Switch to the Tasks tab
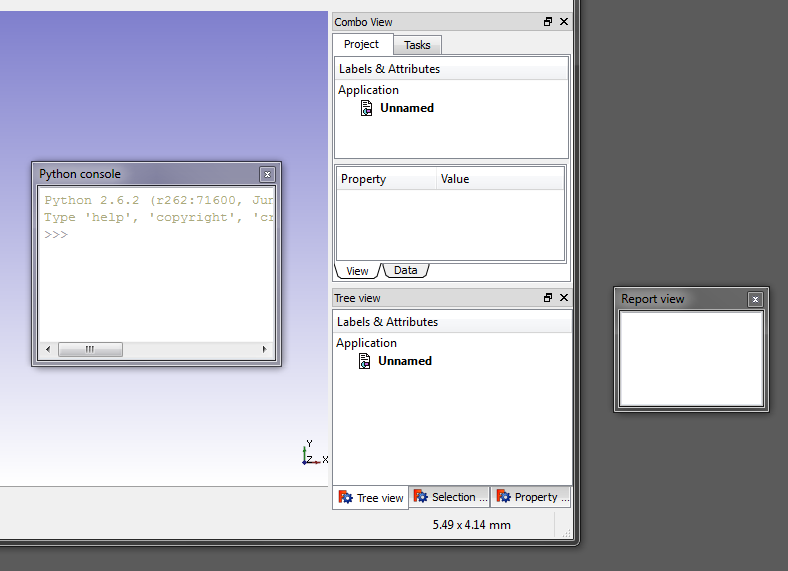This screenshot has height=571, width=788. [417, 45]
